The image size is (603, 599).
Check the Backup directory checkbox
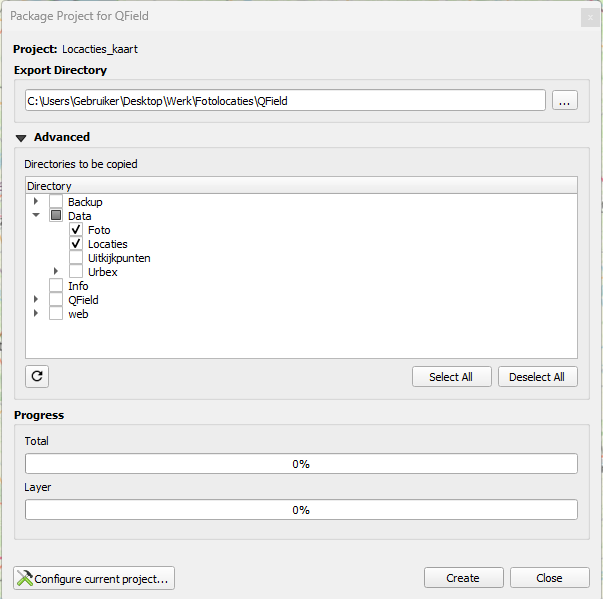(x=56, y=201)
